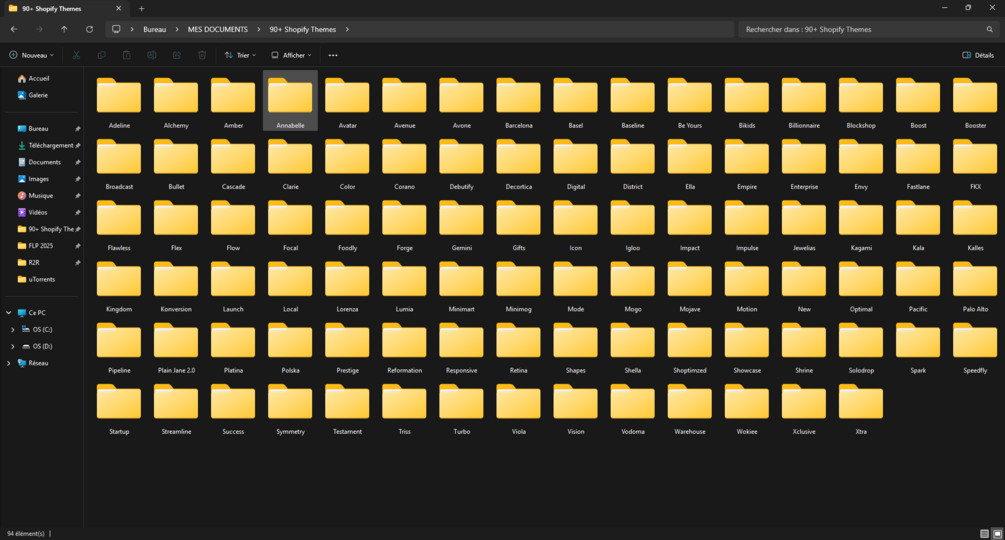
Task: Select the Shoptimized folder
Action: [x=690, y=348]
